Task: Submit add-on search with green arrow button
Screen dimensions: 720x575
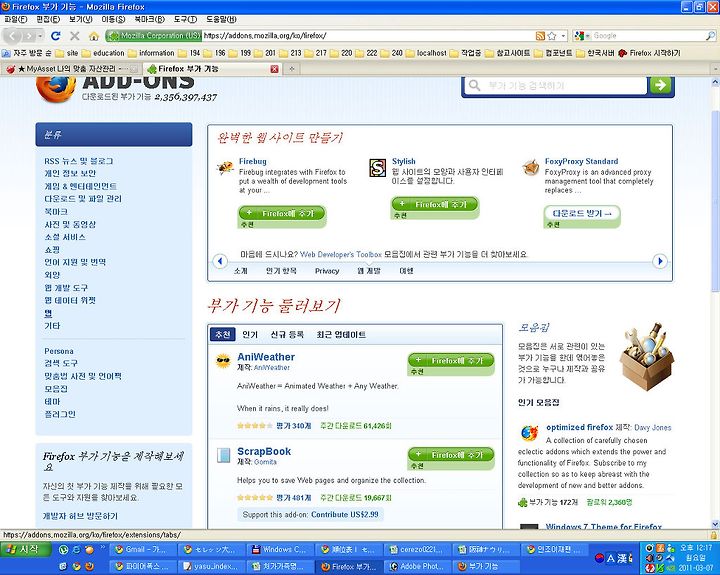Action: point(660,85)
